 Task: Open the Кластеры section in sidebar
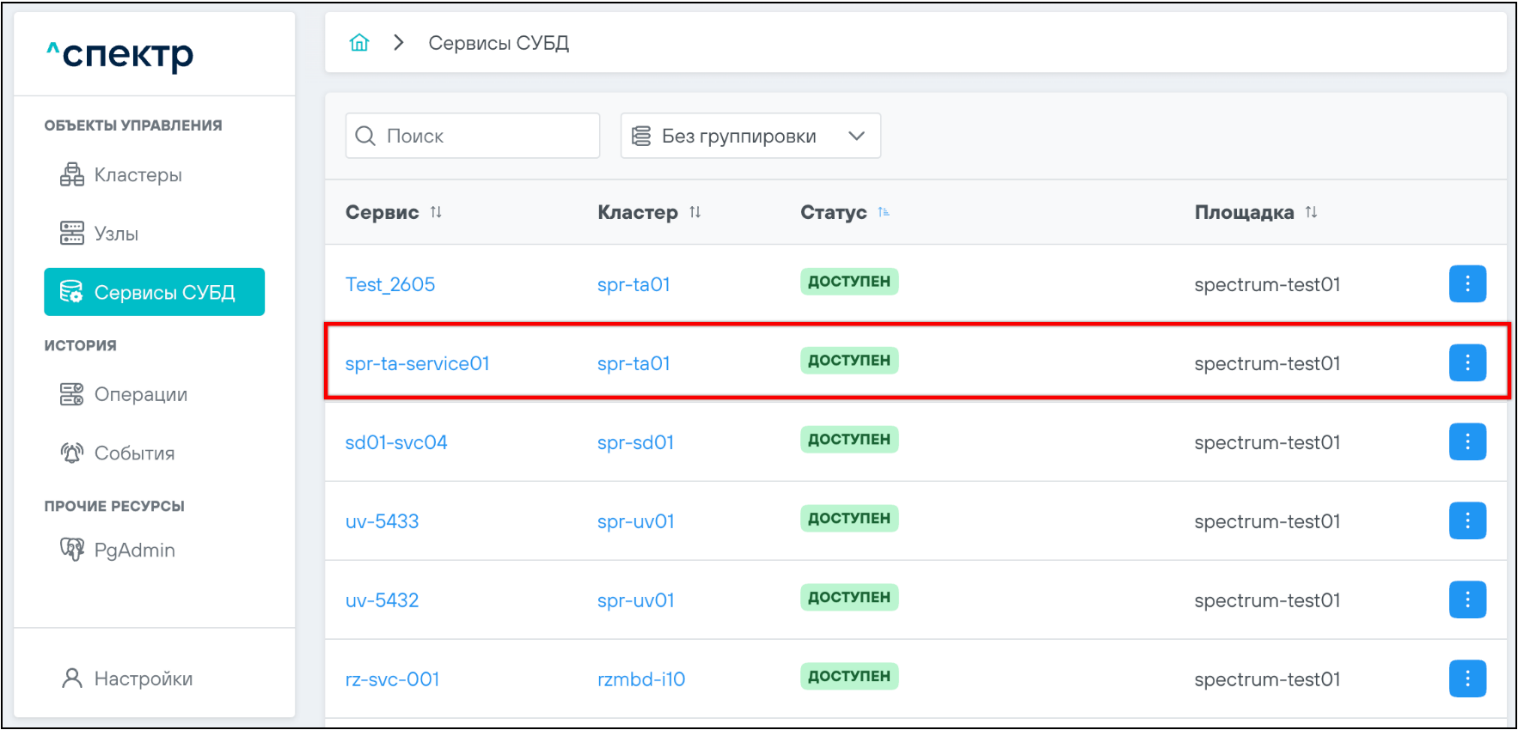click(137, 175)
